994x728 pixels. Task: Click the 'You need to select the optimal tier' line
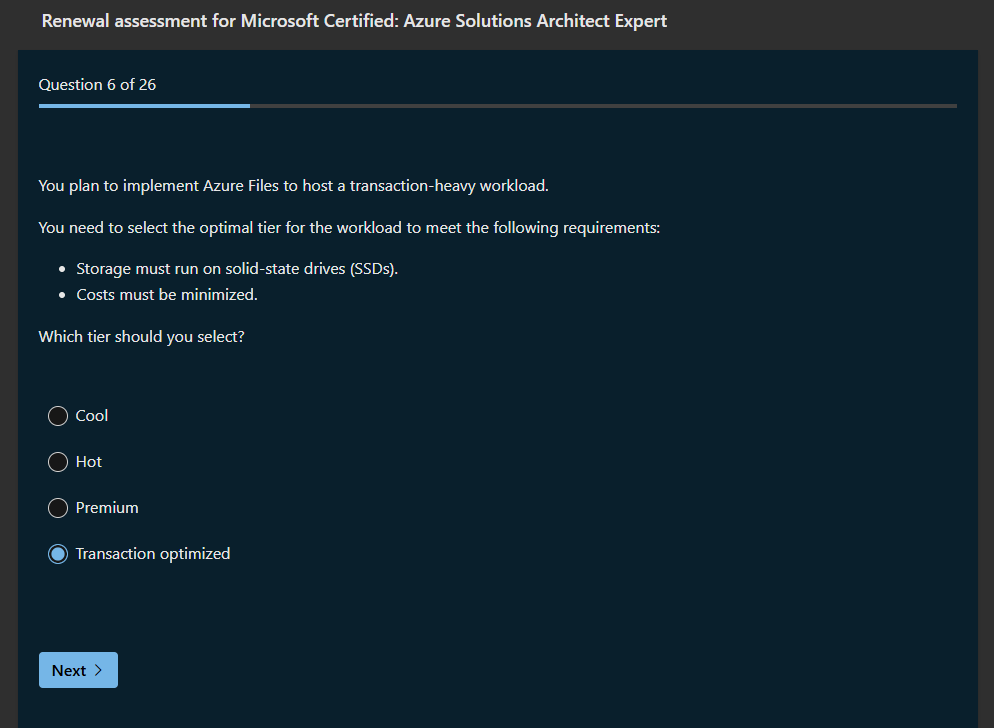[x=349, y=228]
